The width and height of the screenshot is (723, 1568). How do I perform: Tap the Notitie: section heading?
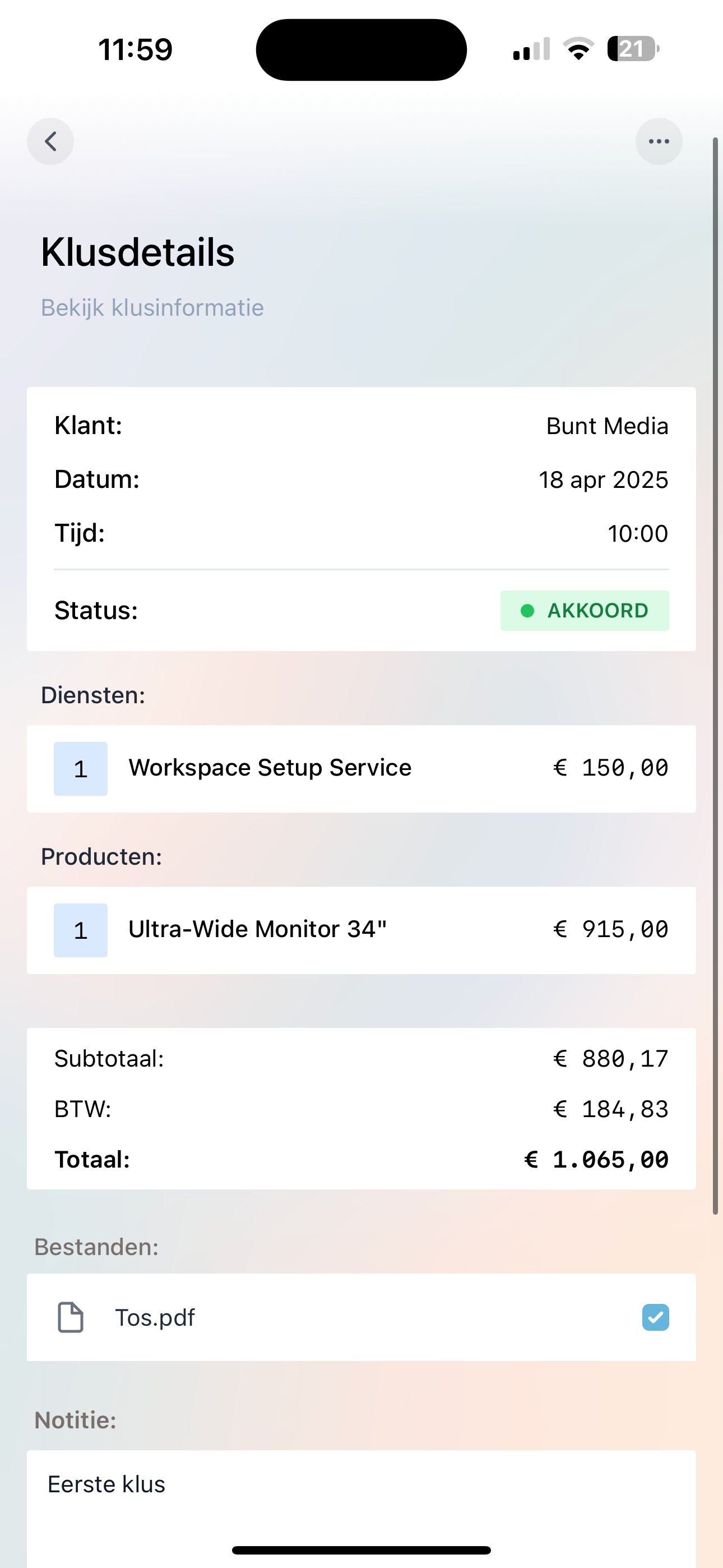(x=76, y=1420)
